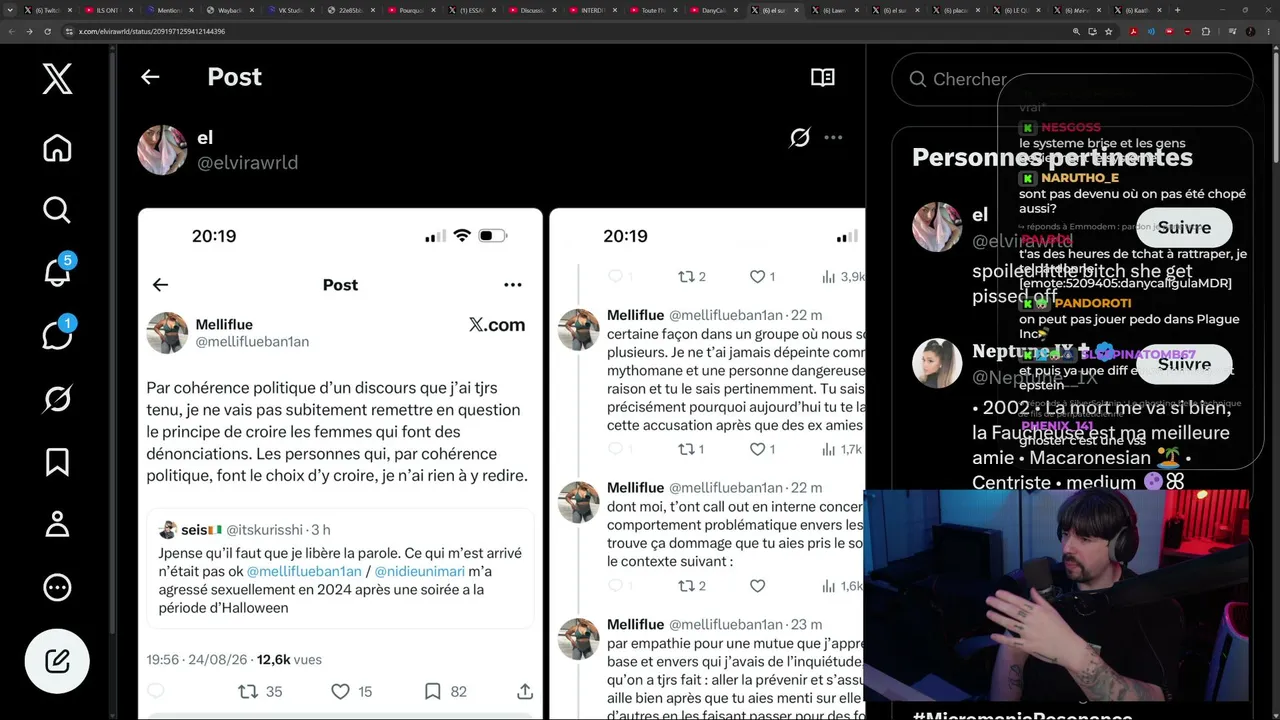Viewport: 1280px width, 720px height.
Task: Go forward in browser history
Action: pyautogui.click(x=29, y=31)
